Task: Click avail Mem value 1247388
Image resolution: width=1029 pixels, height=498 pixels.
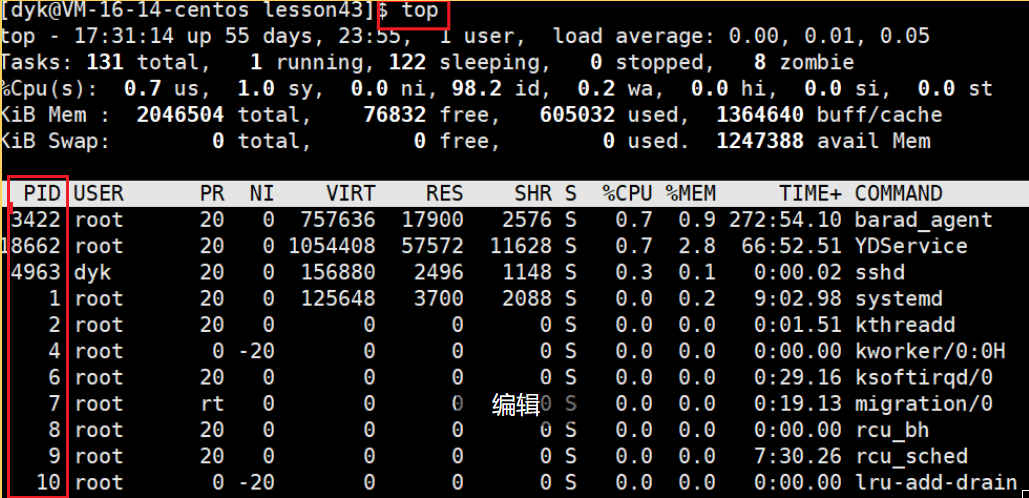Action: [x=760, y=140]
